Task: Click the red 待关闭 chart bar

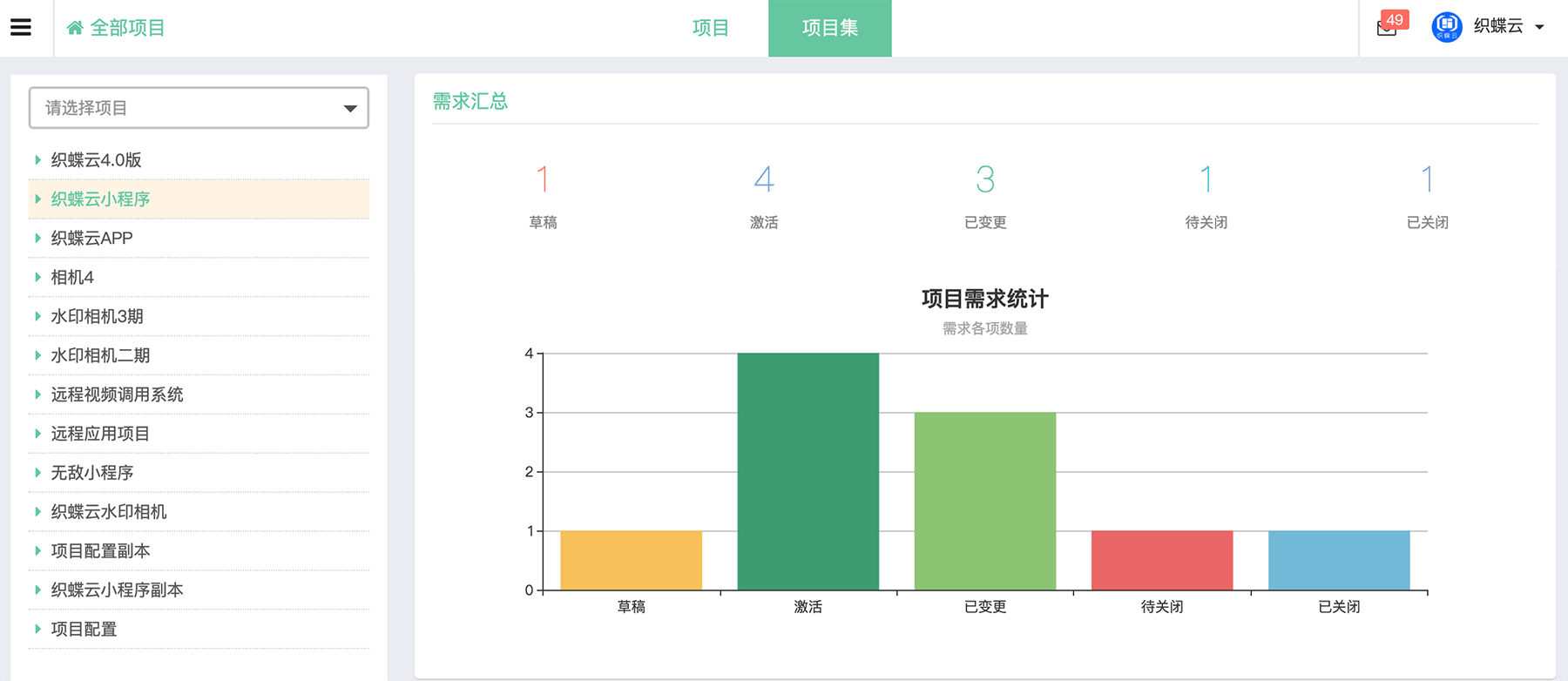Action: (1162, 561)
